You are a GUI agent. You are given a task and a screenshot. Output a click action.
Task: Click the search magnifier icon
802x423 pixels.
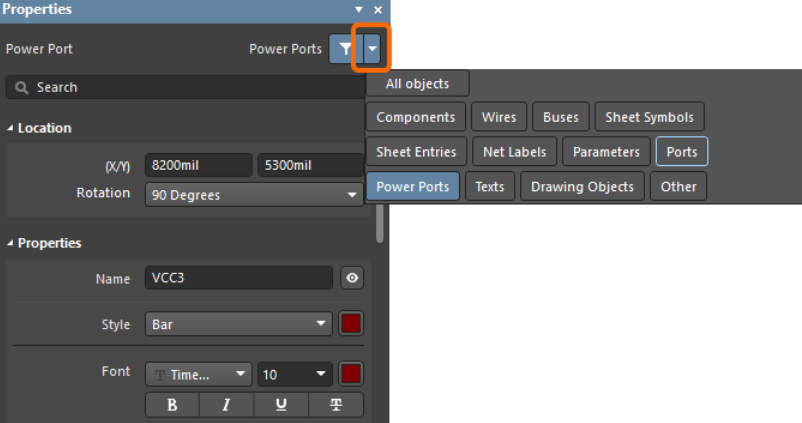pyautogui.click(x=21, y=87)
